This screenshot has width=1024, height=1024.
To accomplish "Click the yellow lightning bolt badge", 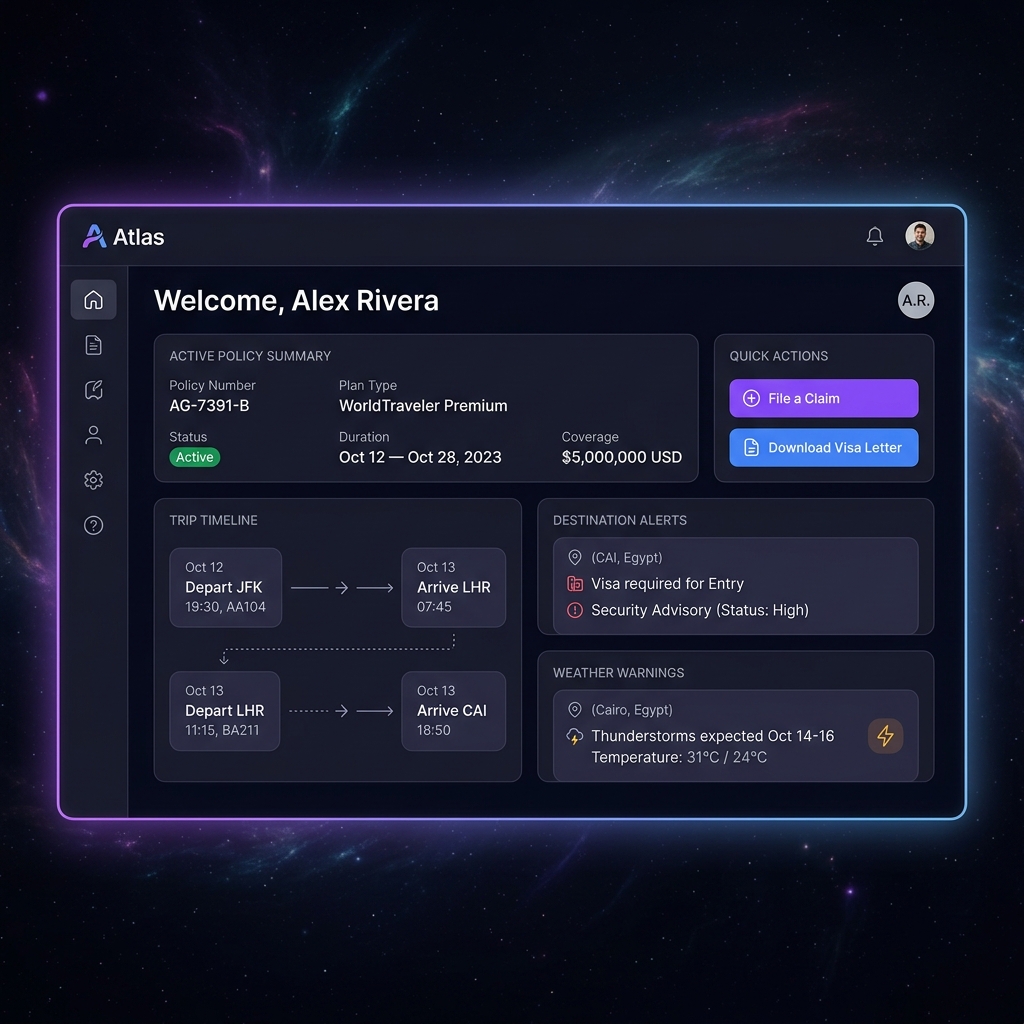I will point(885,736).
